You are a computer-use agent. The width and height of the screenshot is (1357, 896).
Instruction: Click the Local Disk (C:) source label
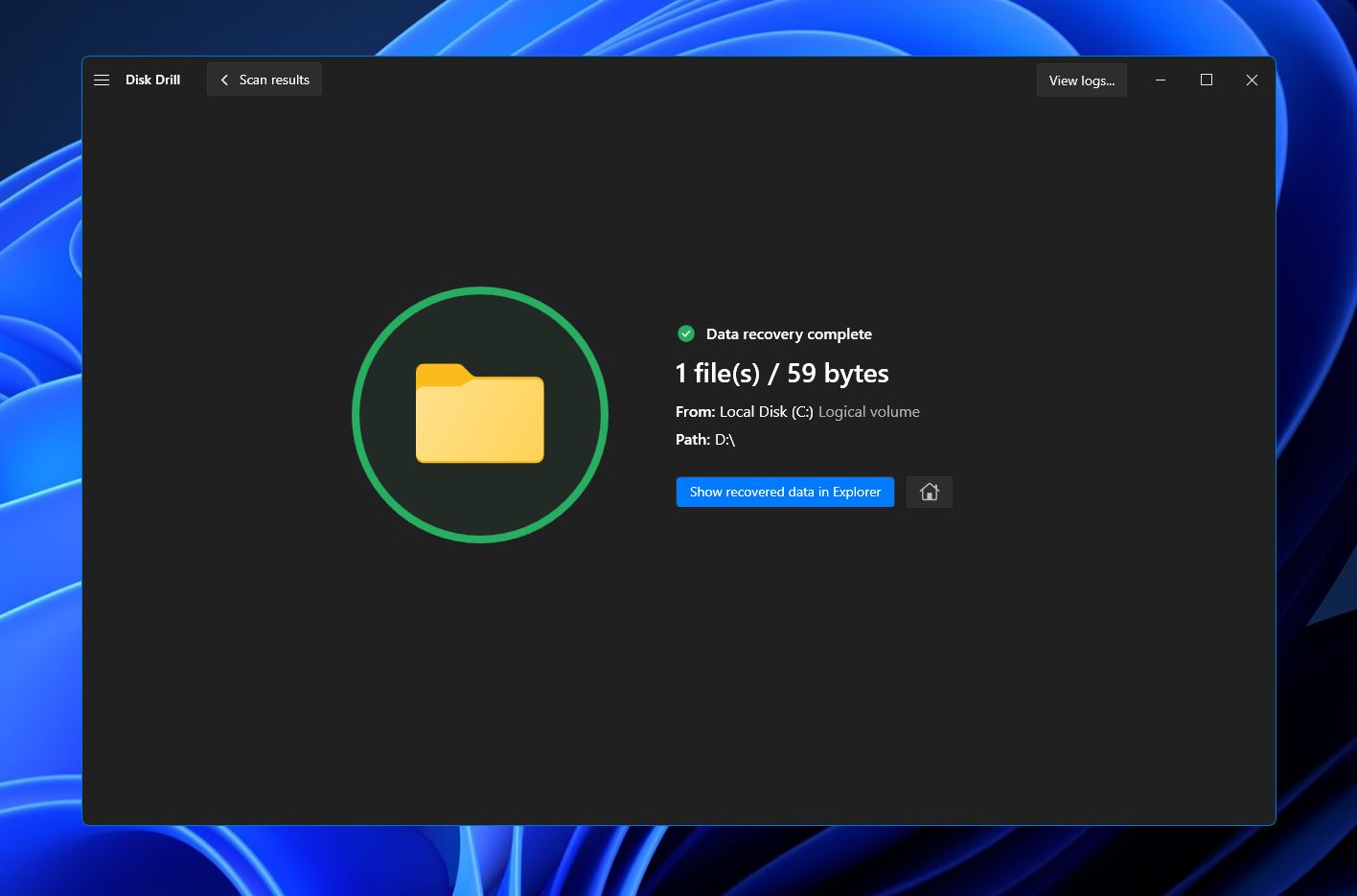766,412
